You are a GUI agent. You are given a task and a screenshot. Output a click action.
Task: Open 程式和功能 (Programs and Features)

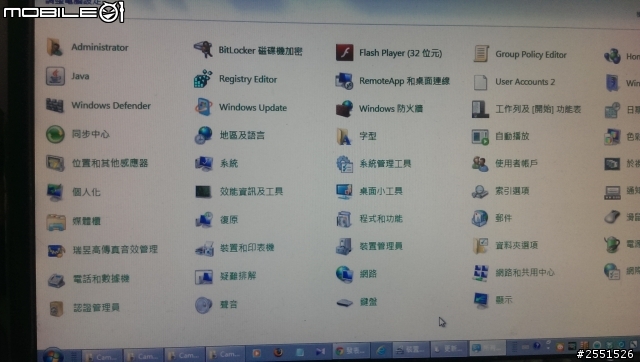[x=369, y=219]
